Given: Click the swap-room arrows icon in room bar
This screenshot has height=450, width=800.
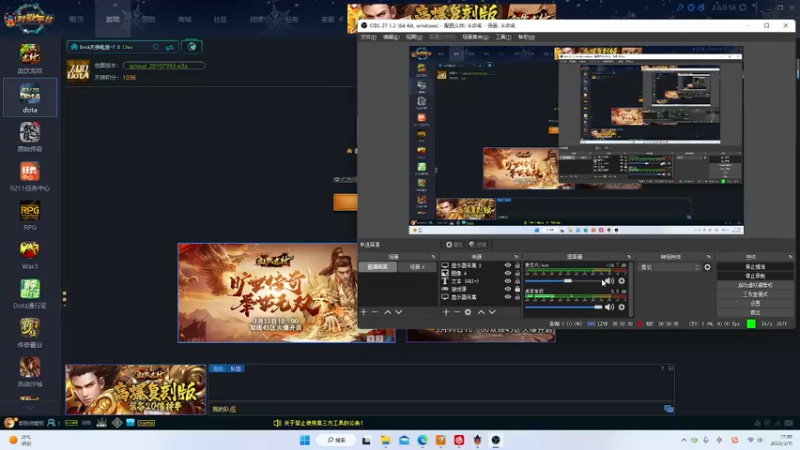Looking at the screenshot, I should point(169,47).
